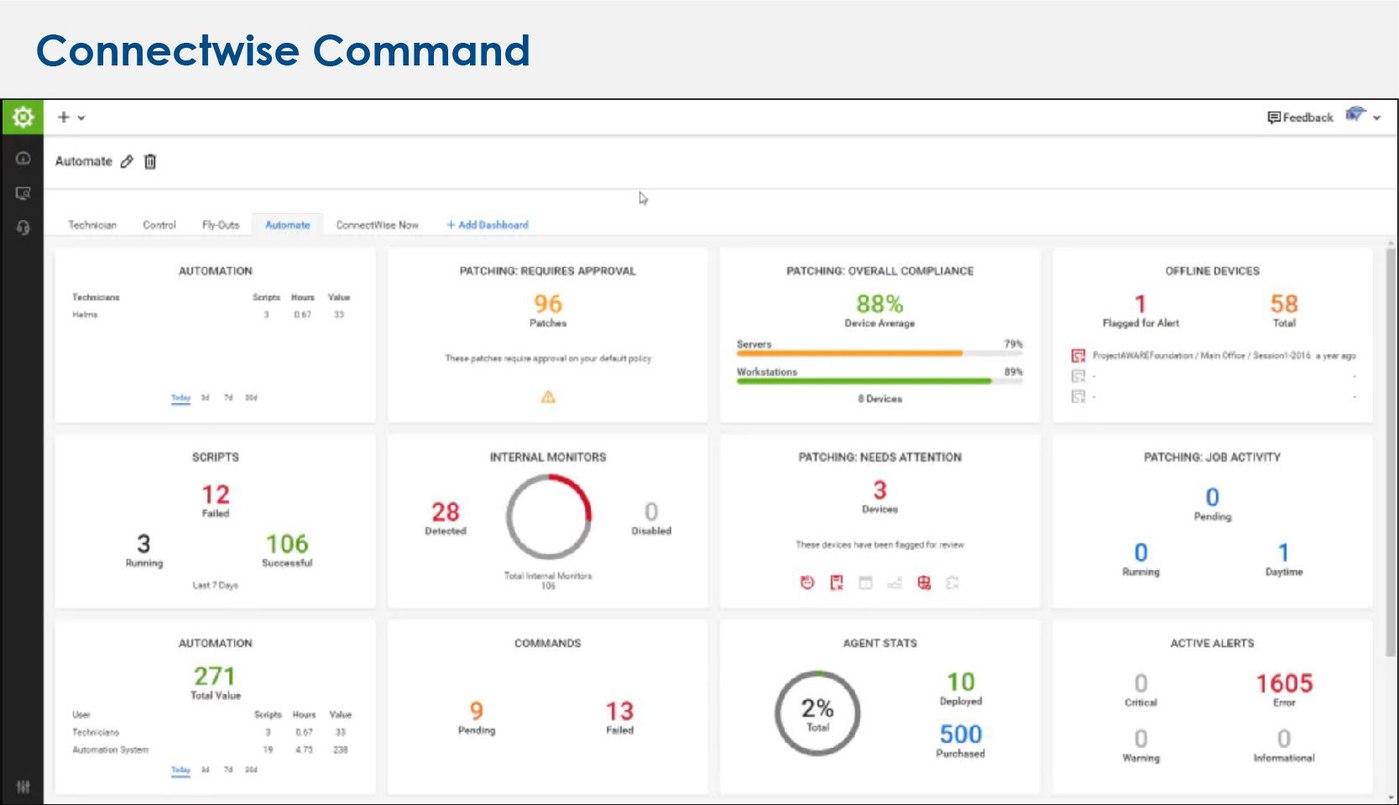The width and height of the screenshot is (1399, 805).
Task: Switch to the Control tab
Action: (159, 225)
